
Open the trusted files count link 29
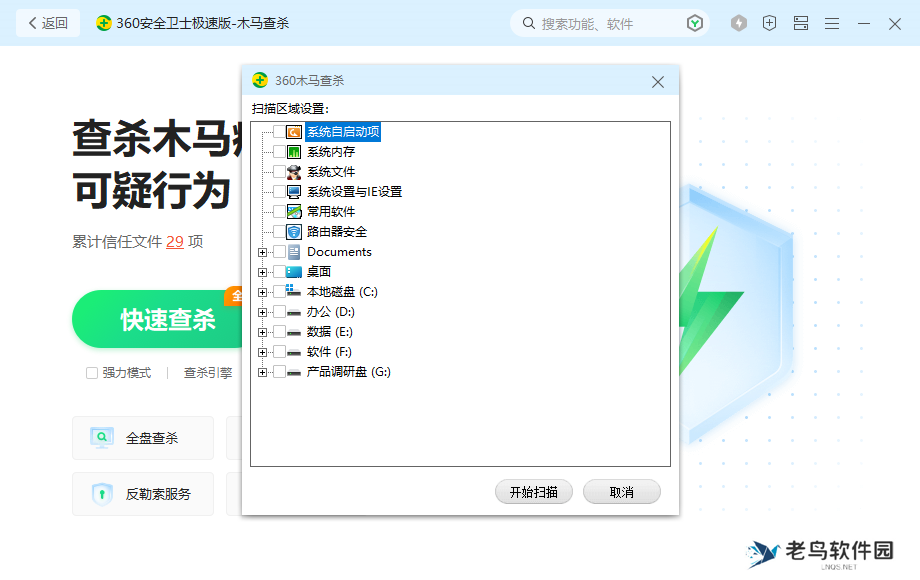coord(175,242)
